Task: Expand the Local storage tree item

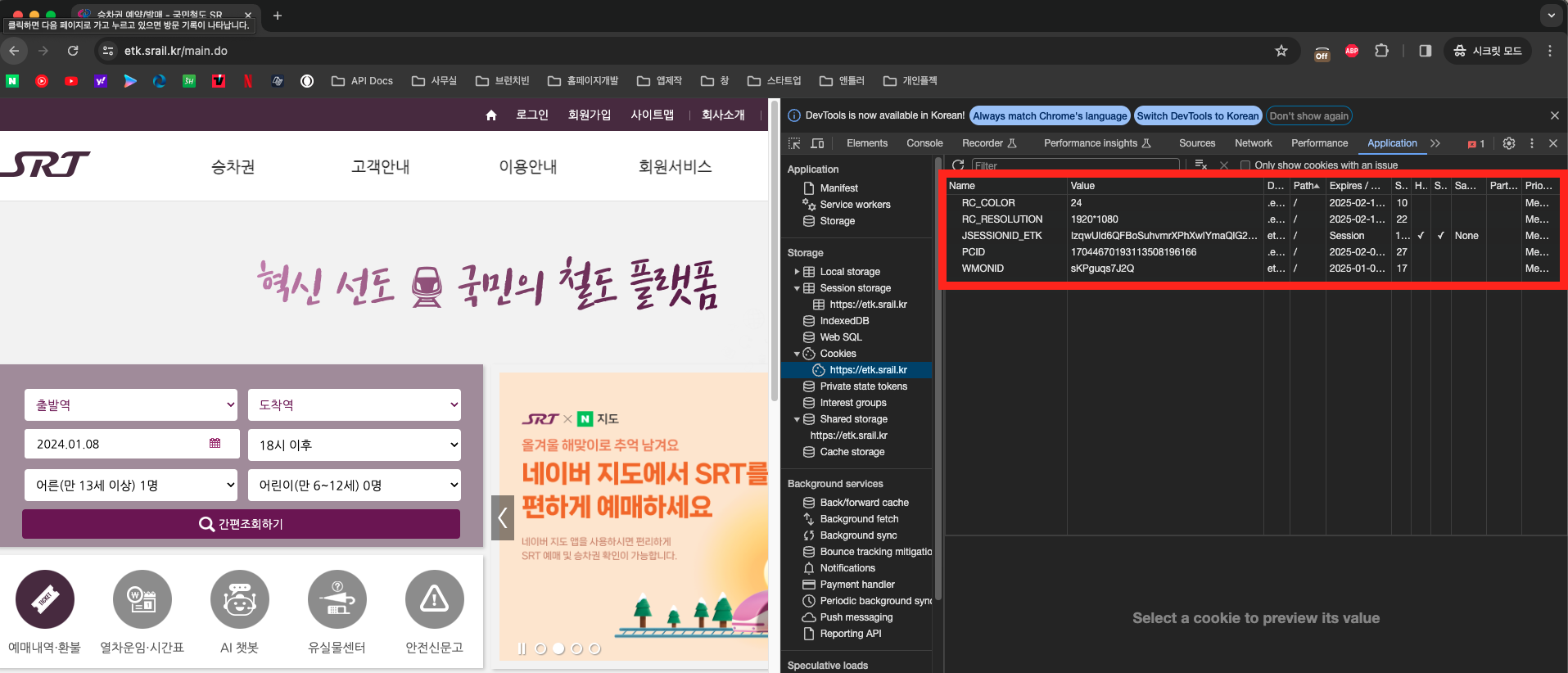Action: [x=797, y=272]
